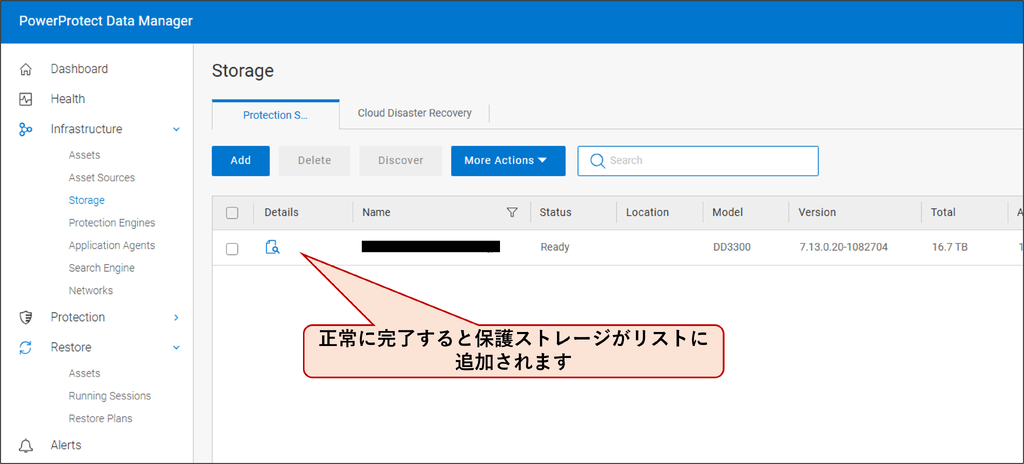Click the Protection shield icon
The image size is (1024, 464).
click(x=25, y=318)
